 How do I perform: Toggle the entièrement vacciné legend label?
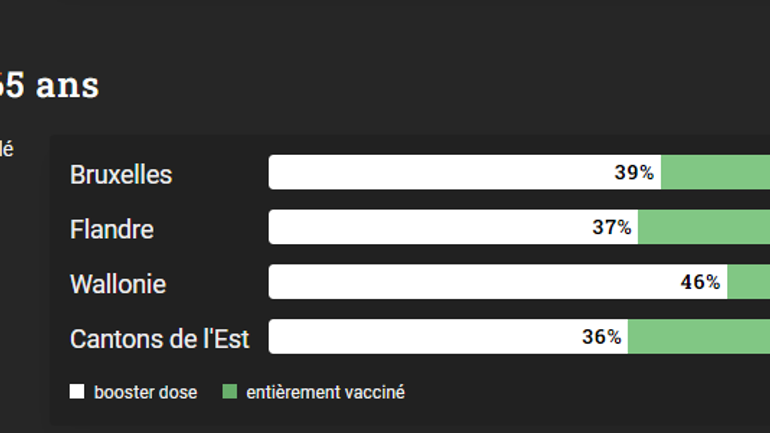click(x=325, y=392)
